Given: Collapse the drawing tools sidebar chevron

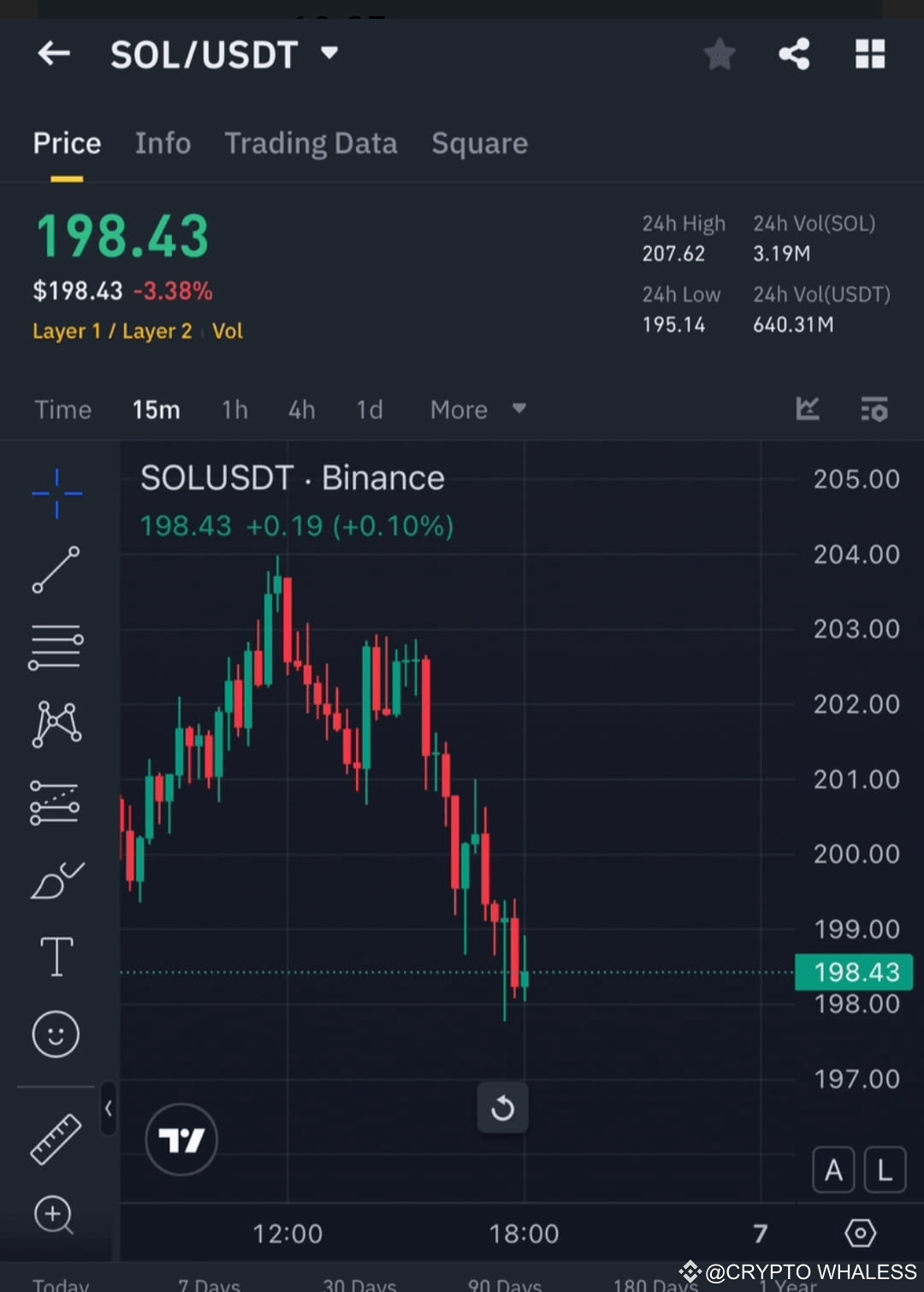Looking at the screenshot, I should click(x=109, y=1109).
